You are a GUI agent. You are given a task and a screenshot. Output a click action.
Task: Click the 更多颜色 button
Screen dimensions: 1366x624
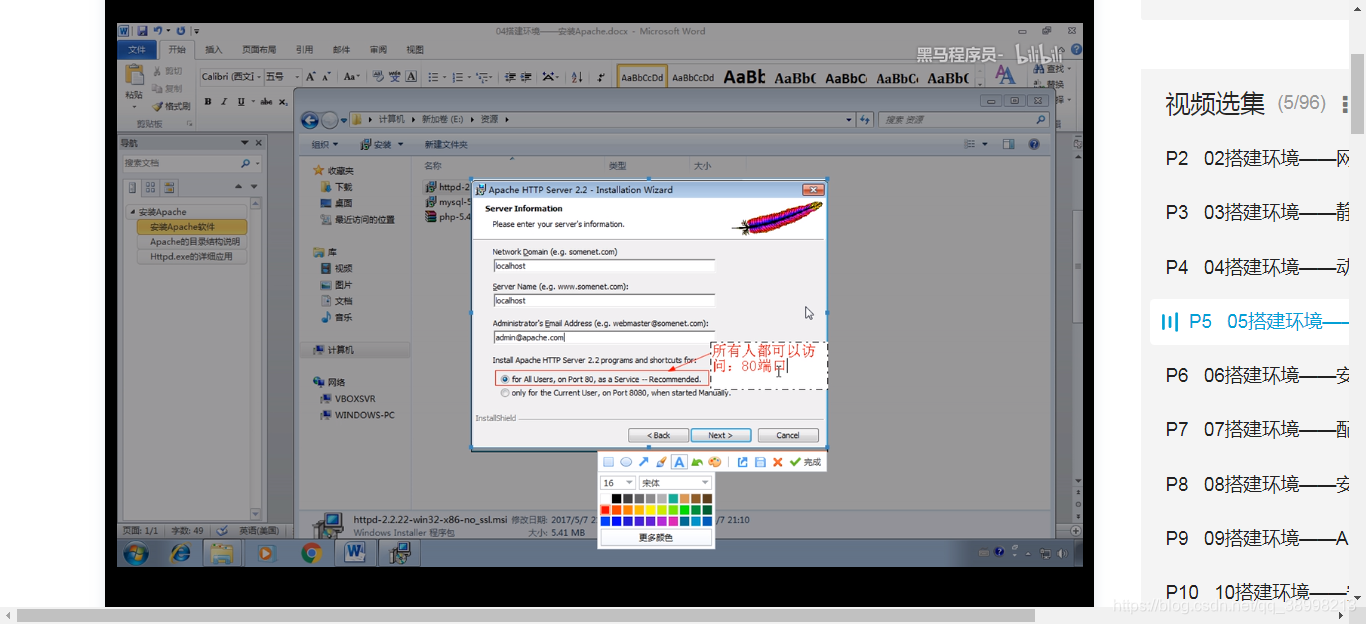pyautogui.click(x=656, y=538)
